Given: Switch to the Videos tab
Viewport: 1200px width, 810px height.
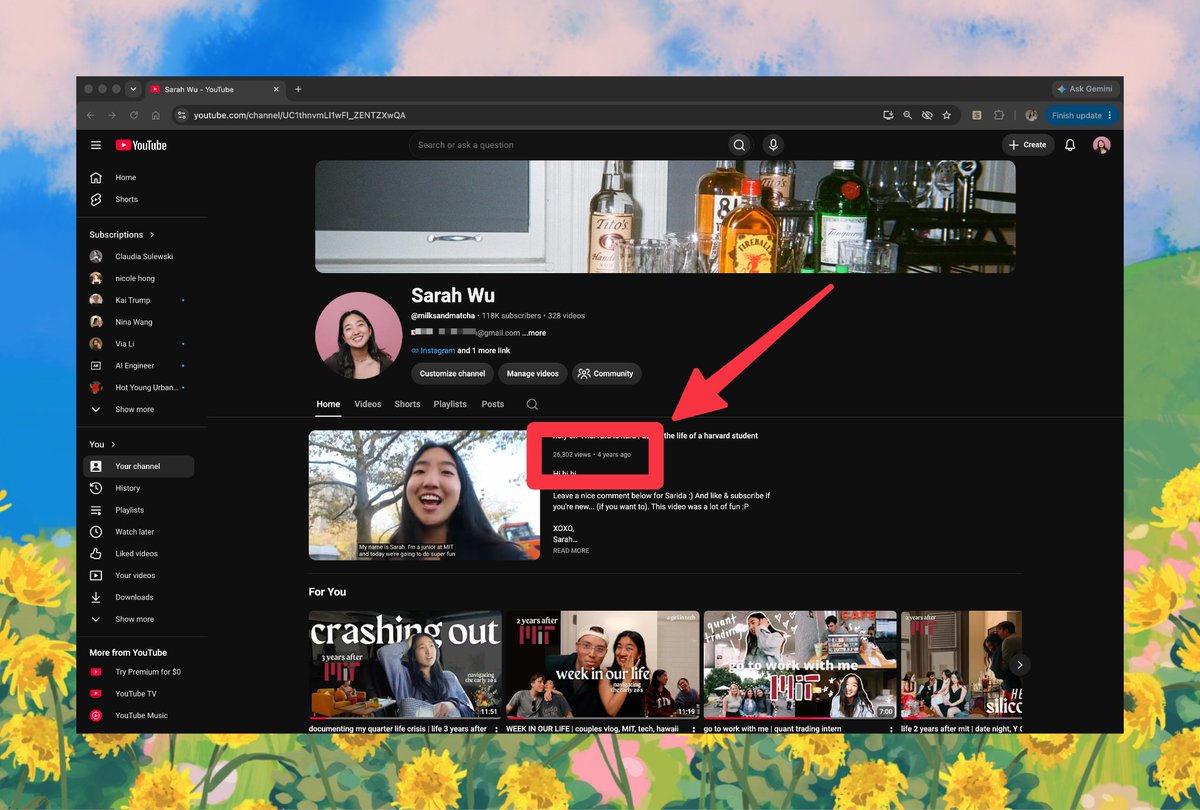Looking at the screenshot, I should 368,404.
